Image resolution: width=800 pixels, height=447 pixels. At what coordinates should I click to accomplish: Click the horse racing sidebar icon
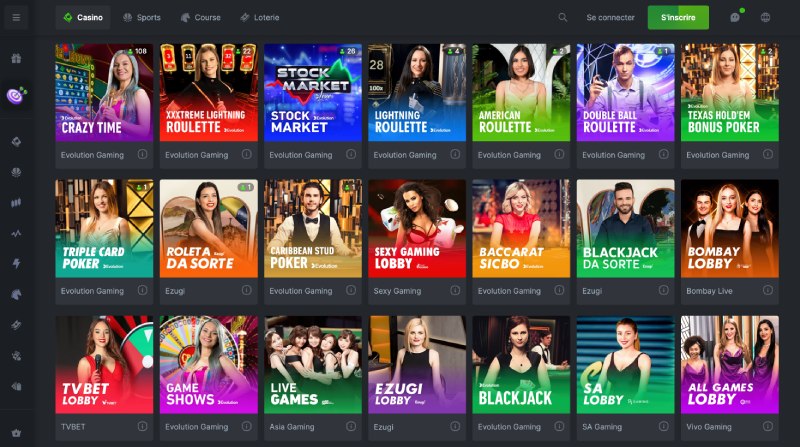[16, 294]
